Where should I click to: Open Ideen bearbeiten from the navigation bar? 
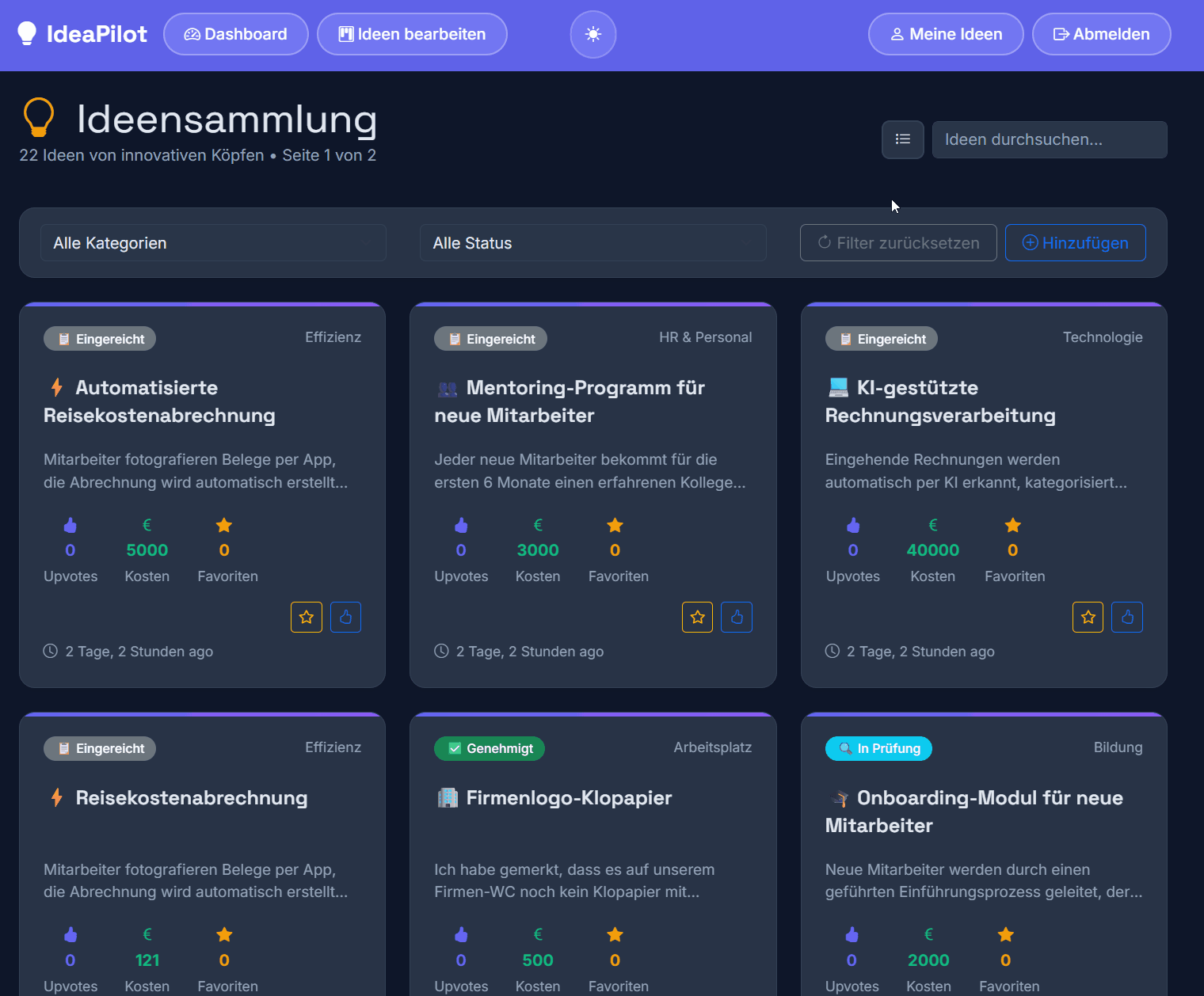[x=412, y=34]
